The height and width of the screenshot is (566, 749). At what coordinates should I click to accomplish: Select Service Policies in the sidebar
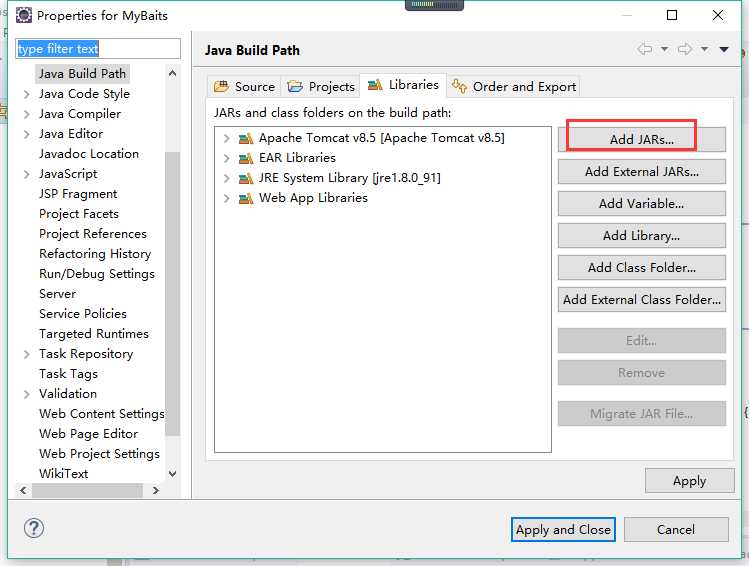tap(83, 314)
